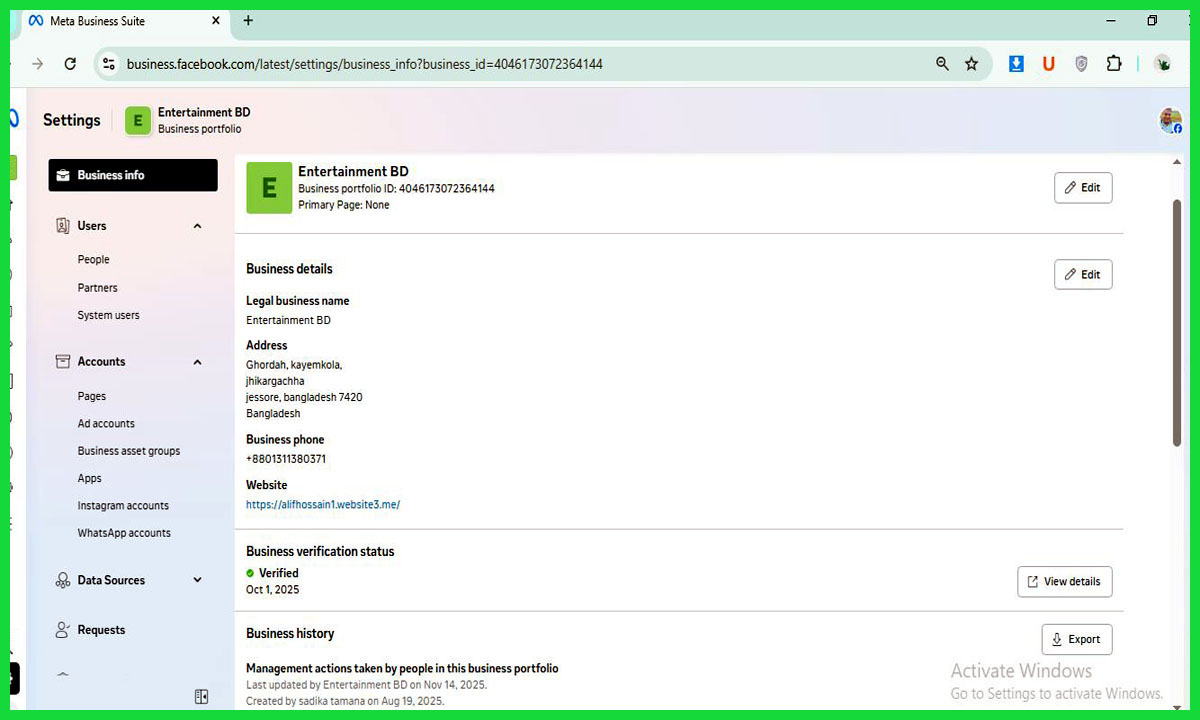Click the bookmark star icon in address bar

(971, 64)
